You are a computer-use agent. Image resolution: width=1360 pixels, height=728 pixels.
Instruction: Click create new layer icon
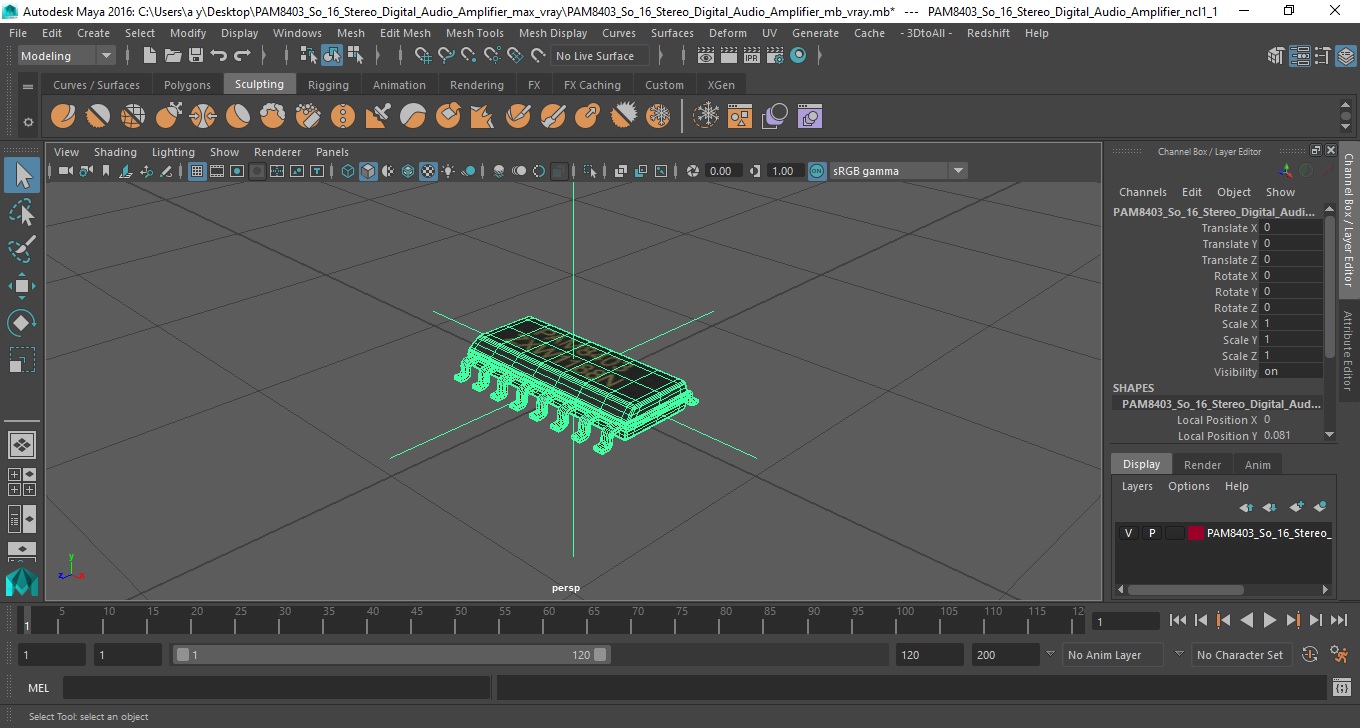(1297, 507)
